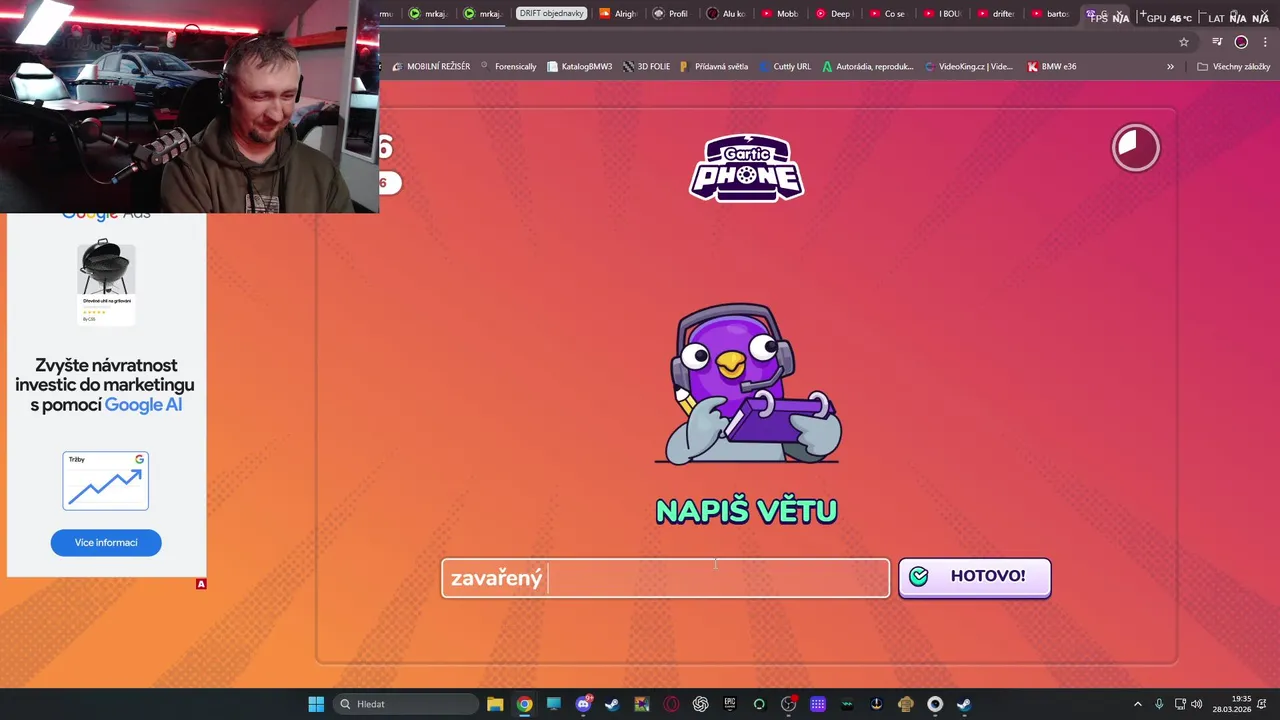Switch to the drifter YouTube tab

pyautogui.click(x=996, y=14)
